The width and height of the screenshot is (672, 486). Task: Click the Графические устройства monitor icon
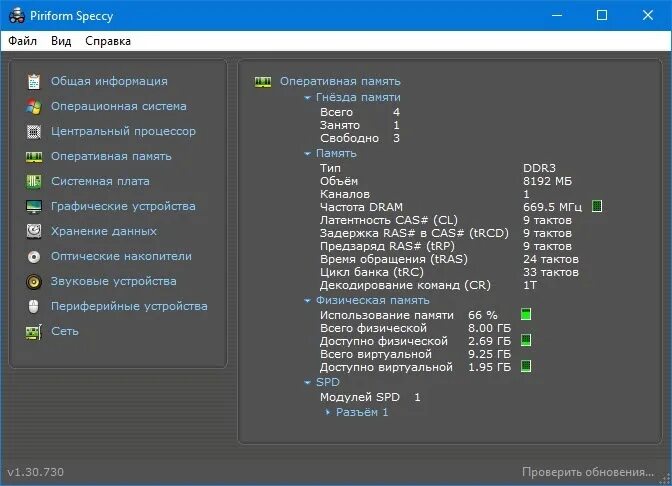[34, 207]
